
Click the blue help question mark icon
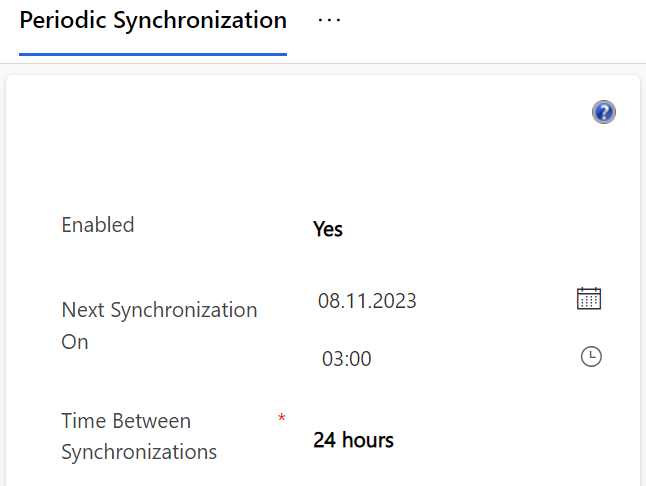point(603,112)
